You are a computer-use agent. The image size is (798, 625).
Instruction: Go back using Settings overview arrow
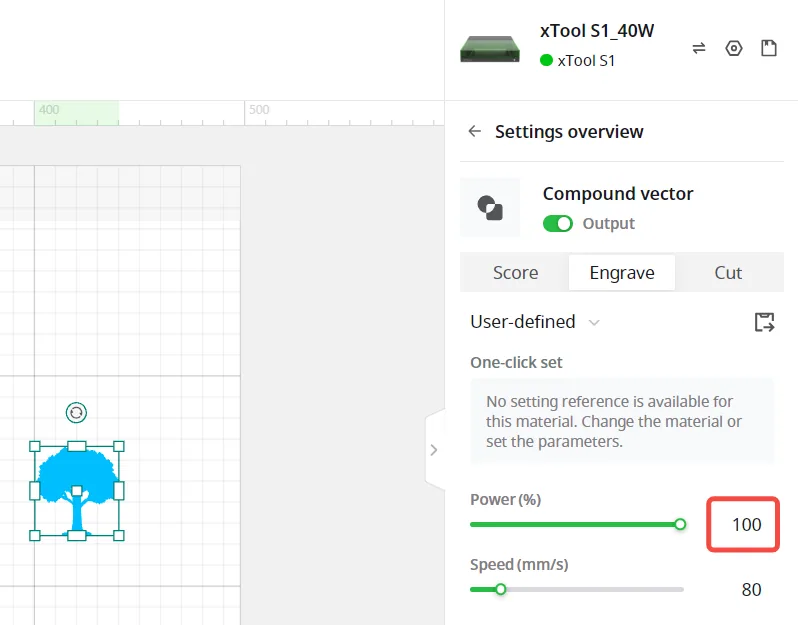click(x=474, y=131)
